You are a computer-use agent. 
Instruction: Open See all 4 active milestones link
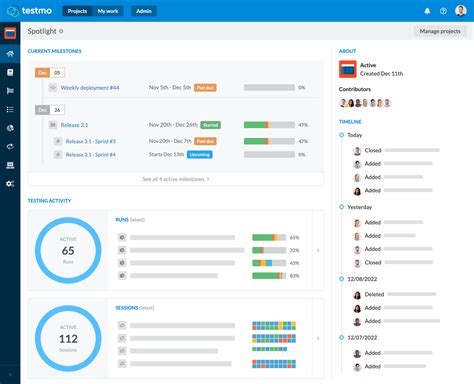coord(176,179)
